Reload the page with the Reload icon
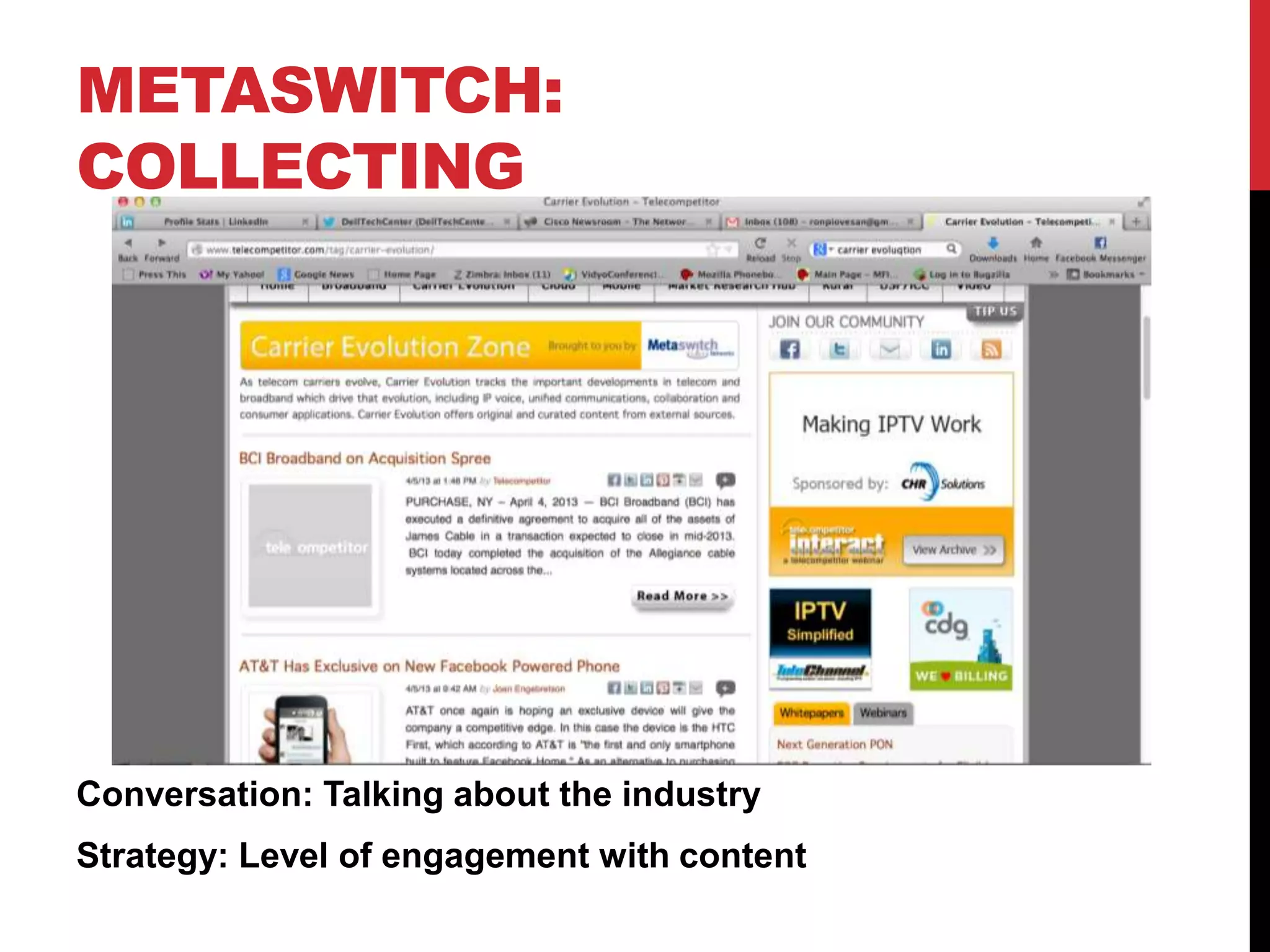 tap(760, 243)
